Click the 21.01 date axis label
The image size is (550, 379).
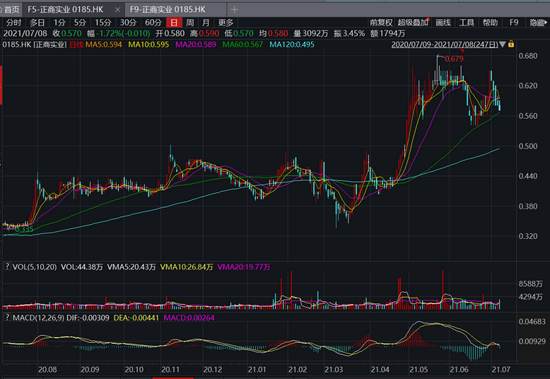[257, 370]
